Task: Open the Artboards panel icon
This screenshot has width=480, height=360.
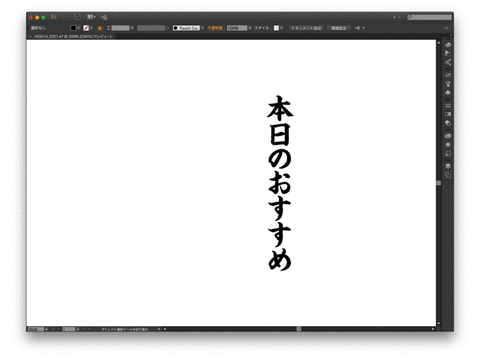Action: [448, 175]
